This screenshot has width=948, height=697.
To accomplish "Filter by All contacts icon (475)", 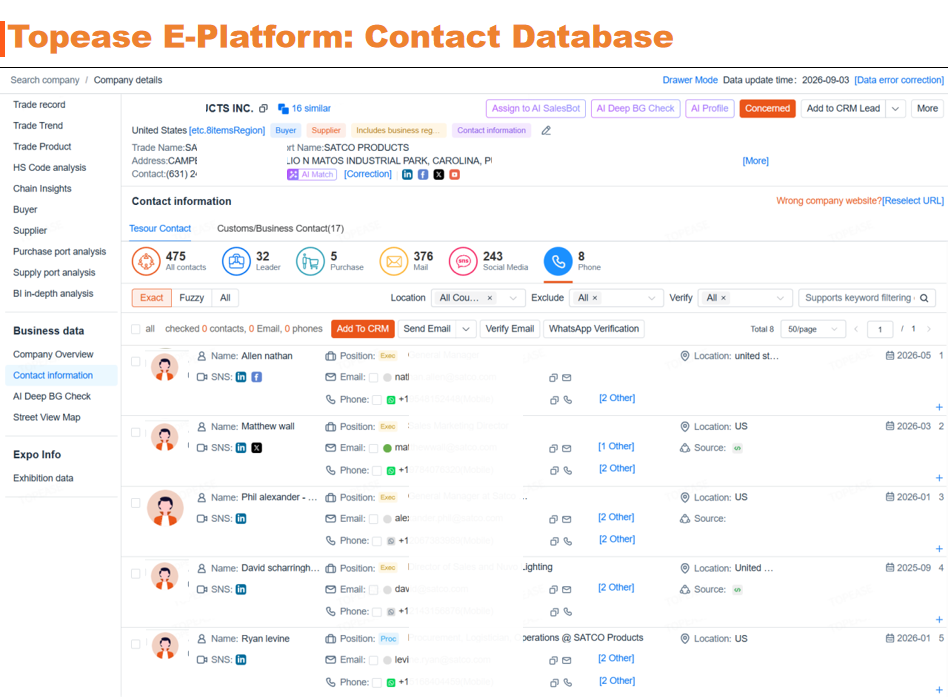I will point(146,262).
